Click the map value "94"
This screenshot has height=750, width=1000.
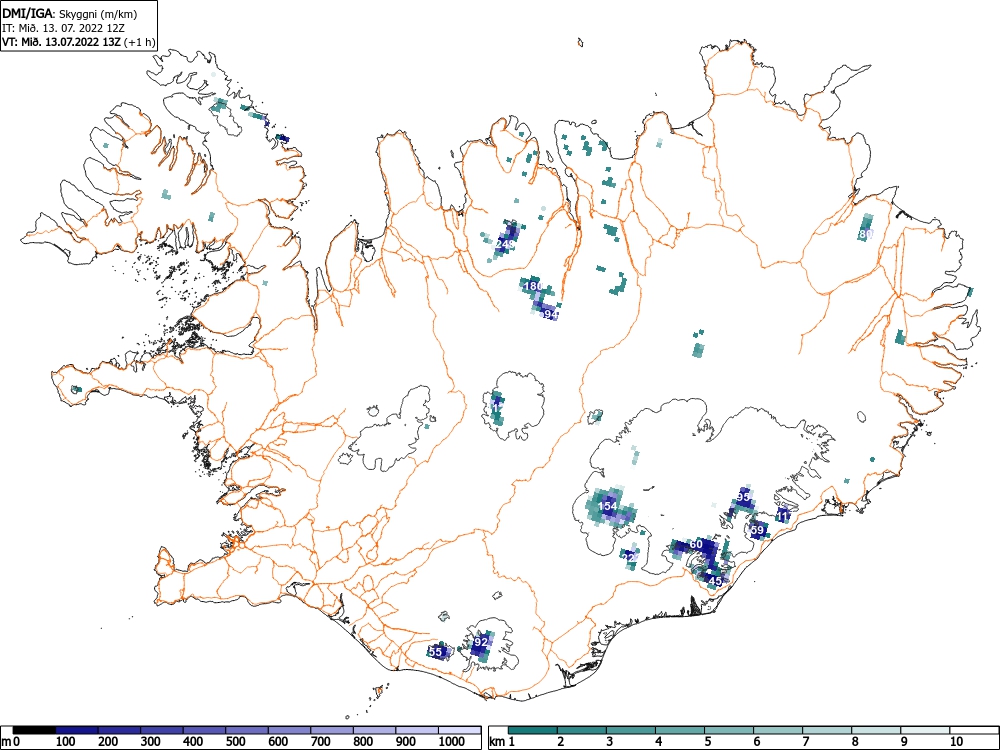(x=550, y=314)
